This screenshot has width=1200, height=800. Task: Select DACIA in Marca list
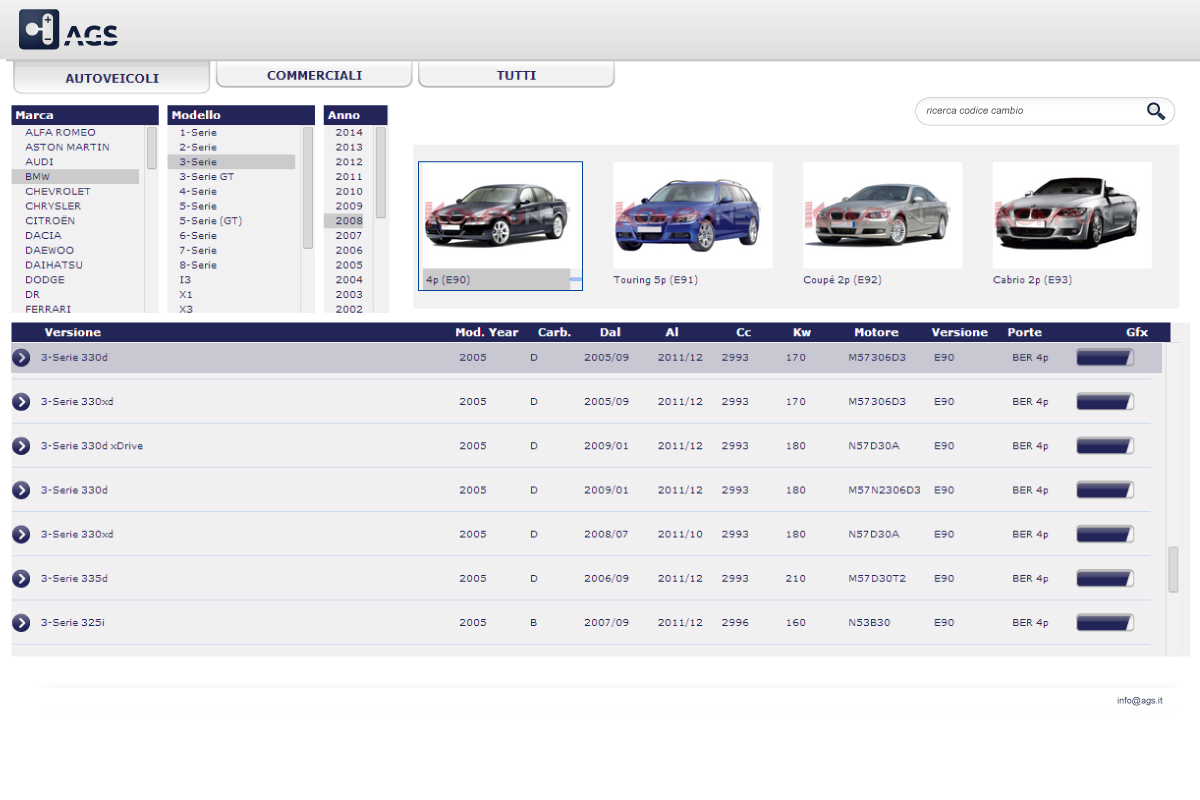(x=43, y=235)
